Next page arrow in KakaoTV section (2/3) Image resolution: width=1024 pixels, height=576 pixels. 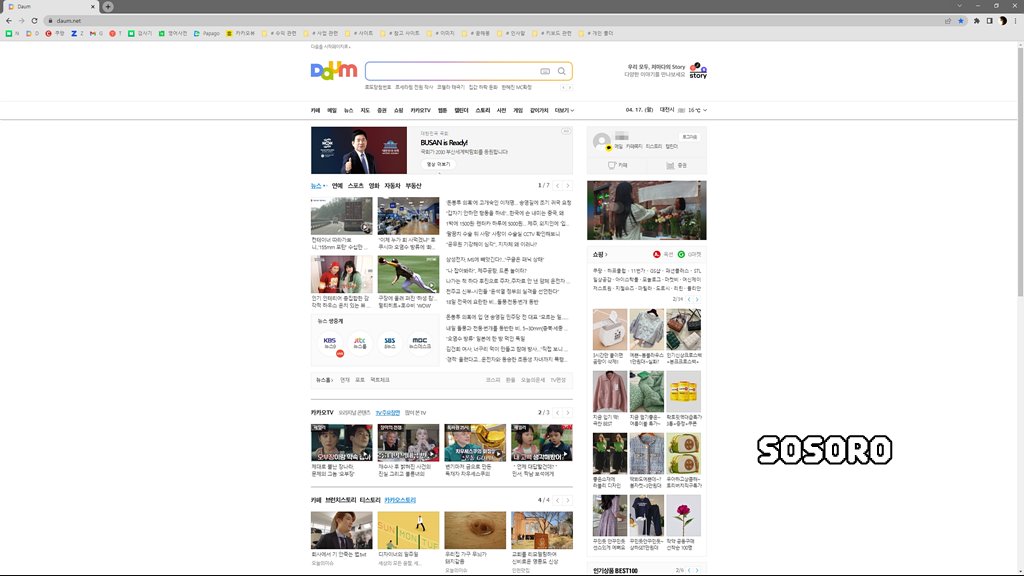point(568,413)
